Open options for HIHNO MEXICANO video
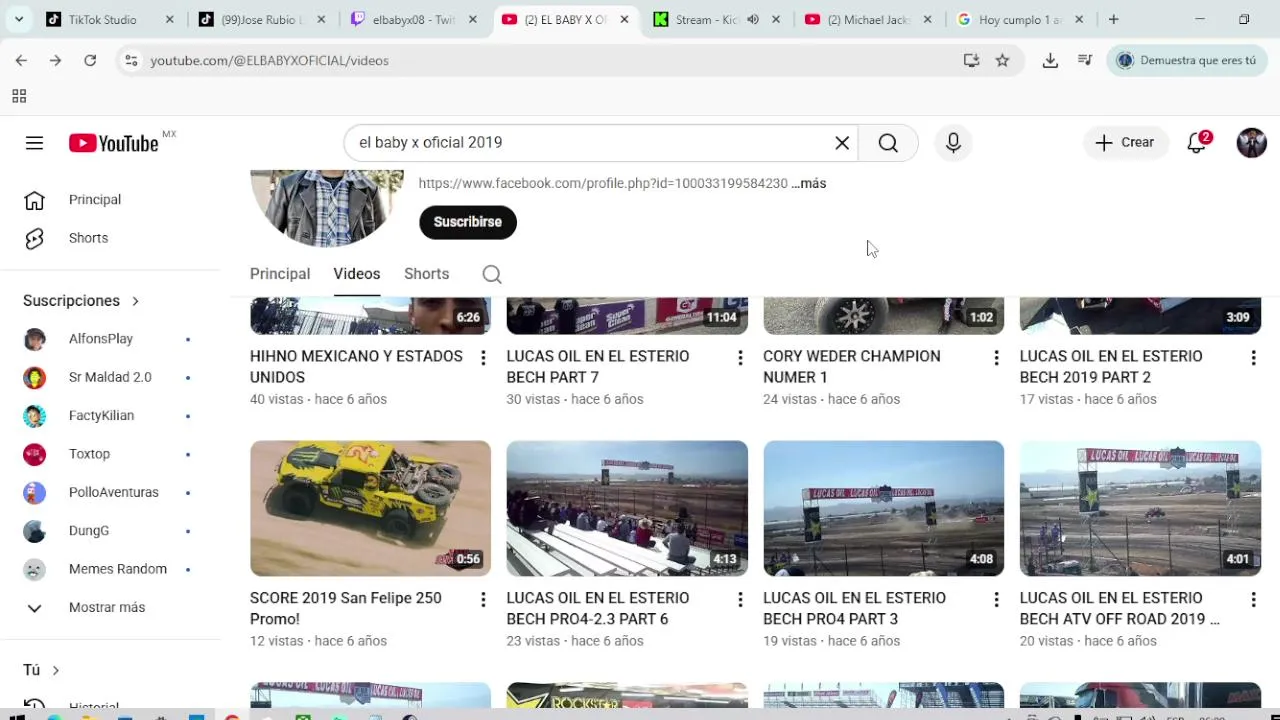This screenshot has width=1280, height=720. tap(483, 358)
